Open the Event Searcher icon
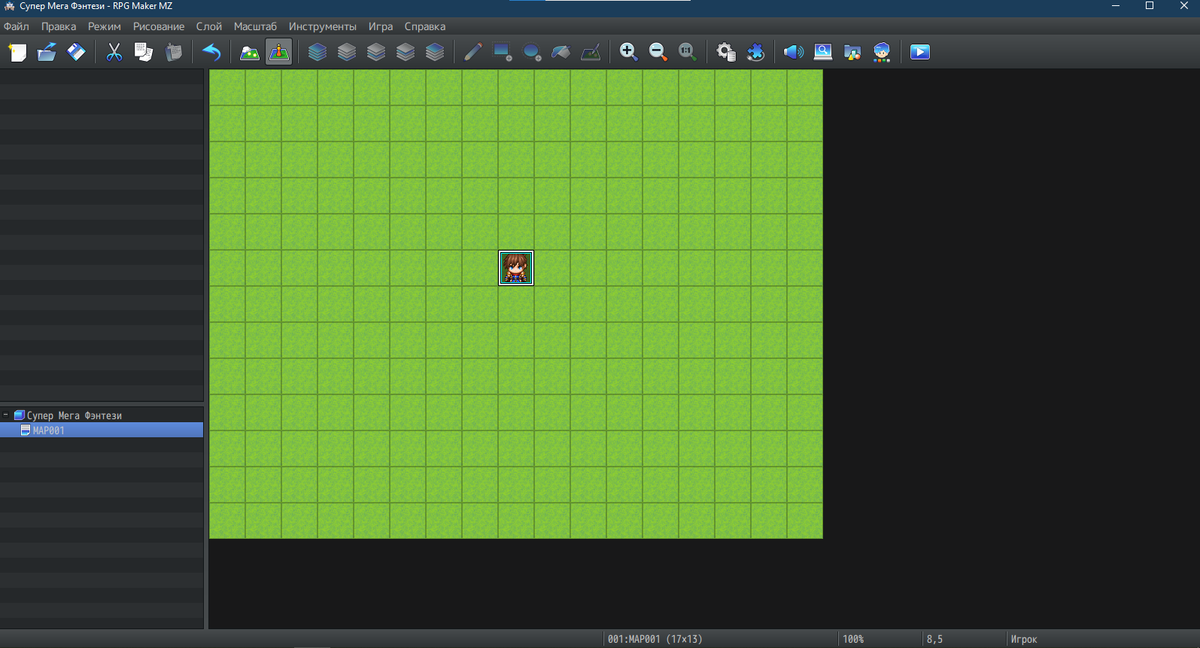Image resolution: width=1200 pixels, height=648 pixels. click(x=823, y=52)
